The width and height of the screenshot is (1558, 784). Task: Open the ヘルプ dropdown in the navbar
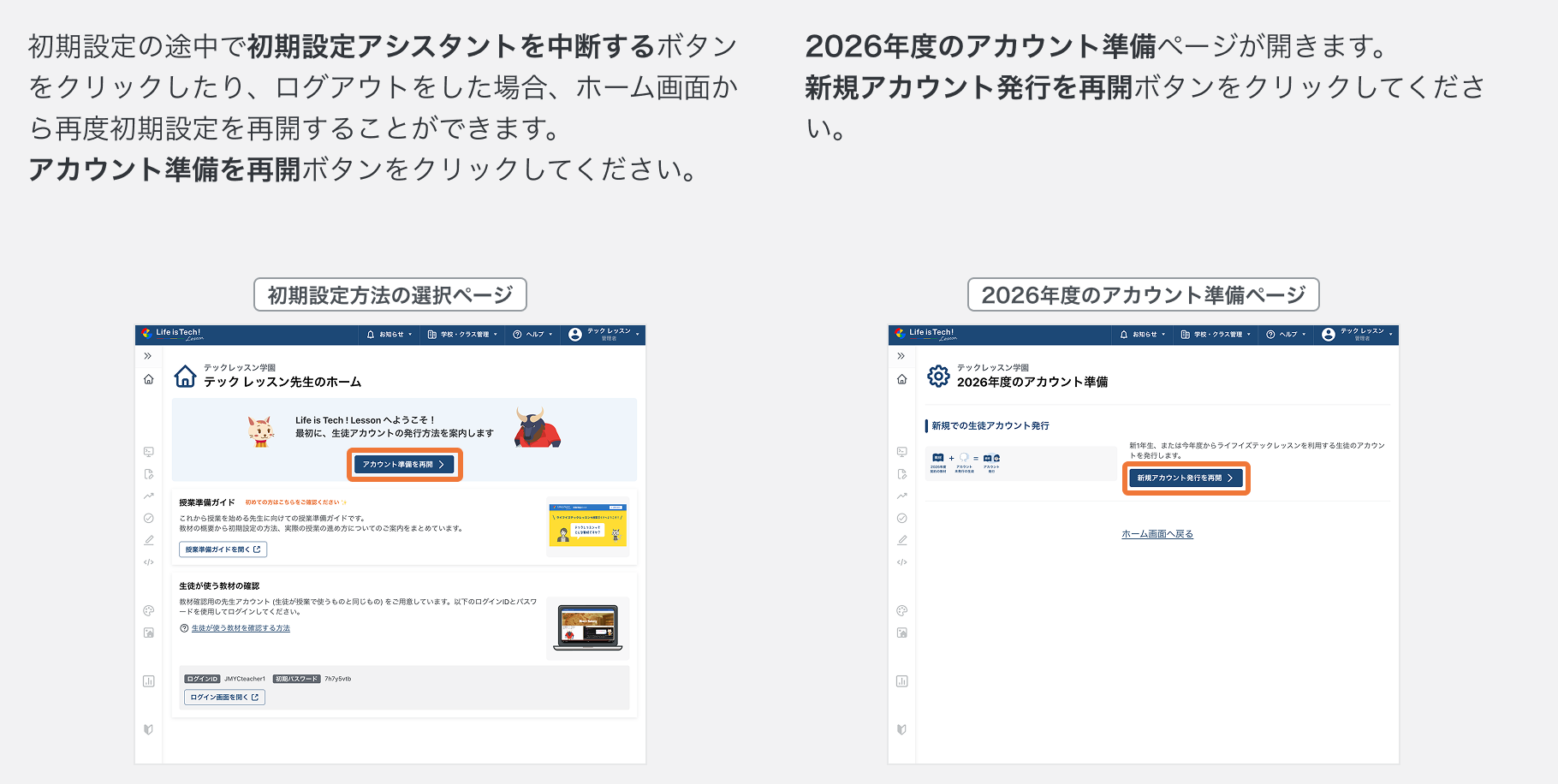tap(532, 335)
